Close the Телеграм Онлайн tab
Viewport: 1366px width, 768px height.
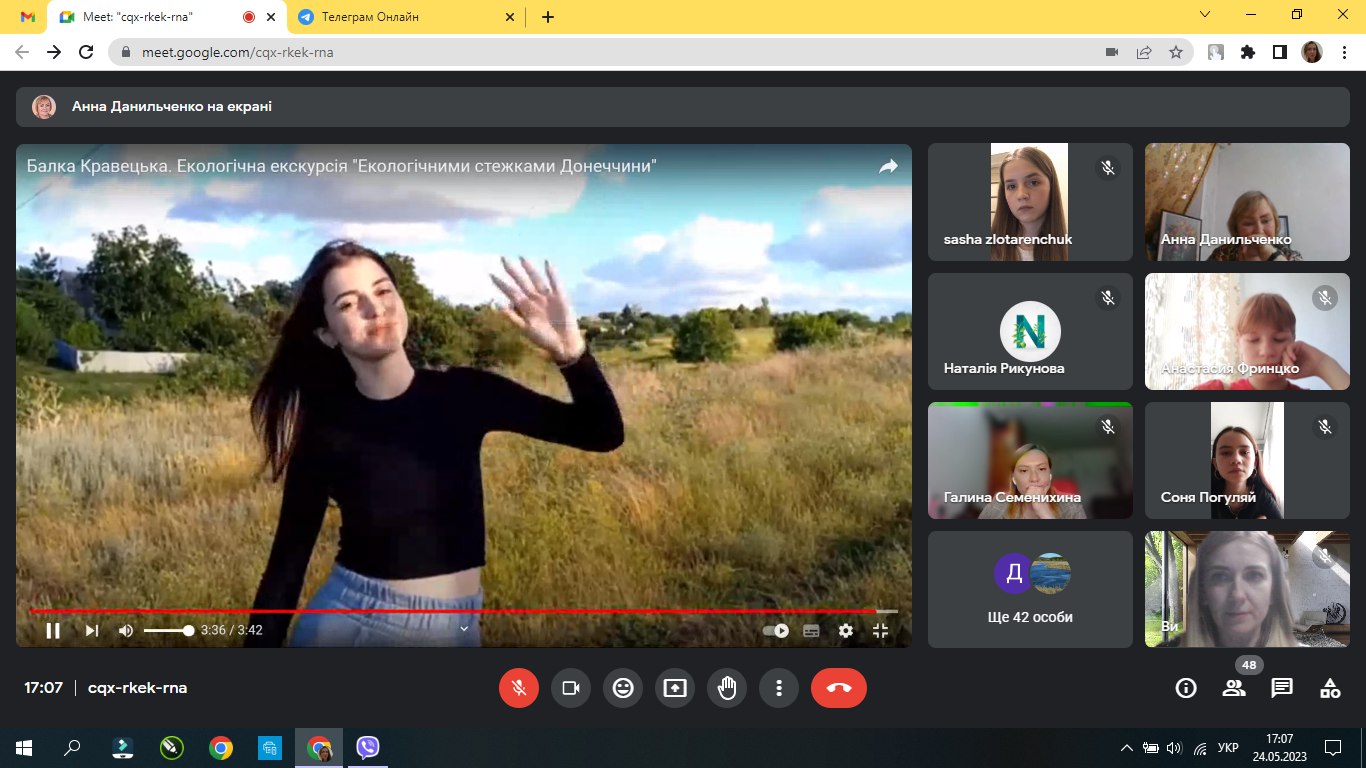pos(510,17)
